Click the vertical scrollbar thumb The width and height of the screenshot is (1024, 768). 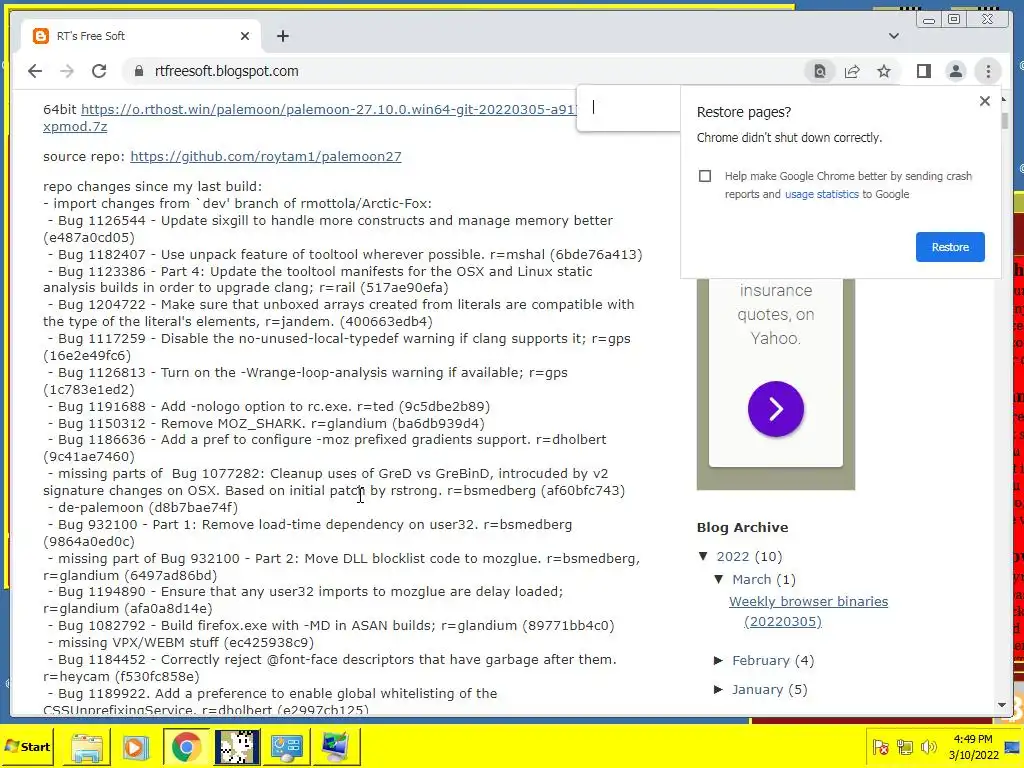click(x=1004, y=120)
